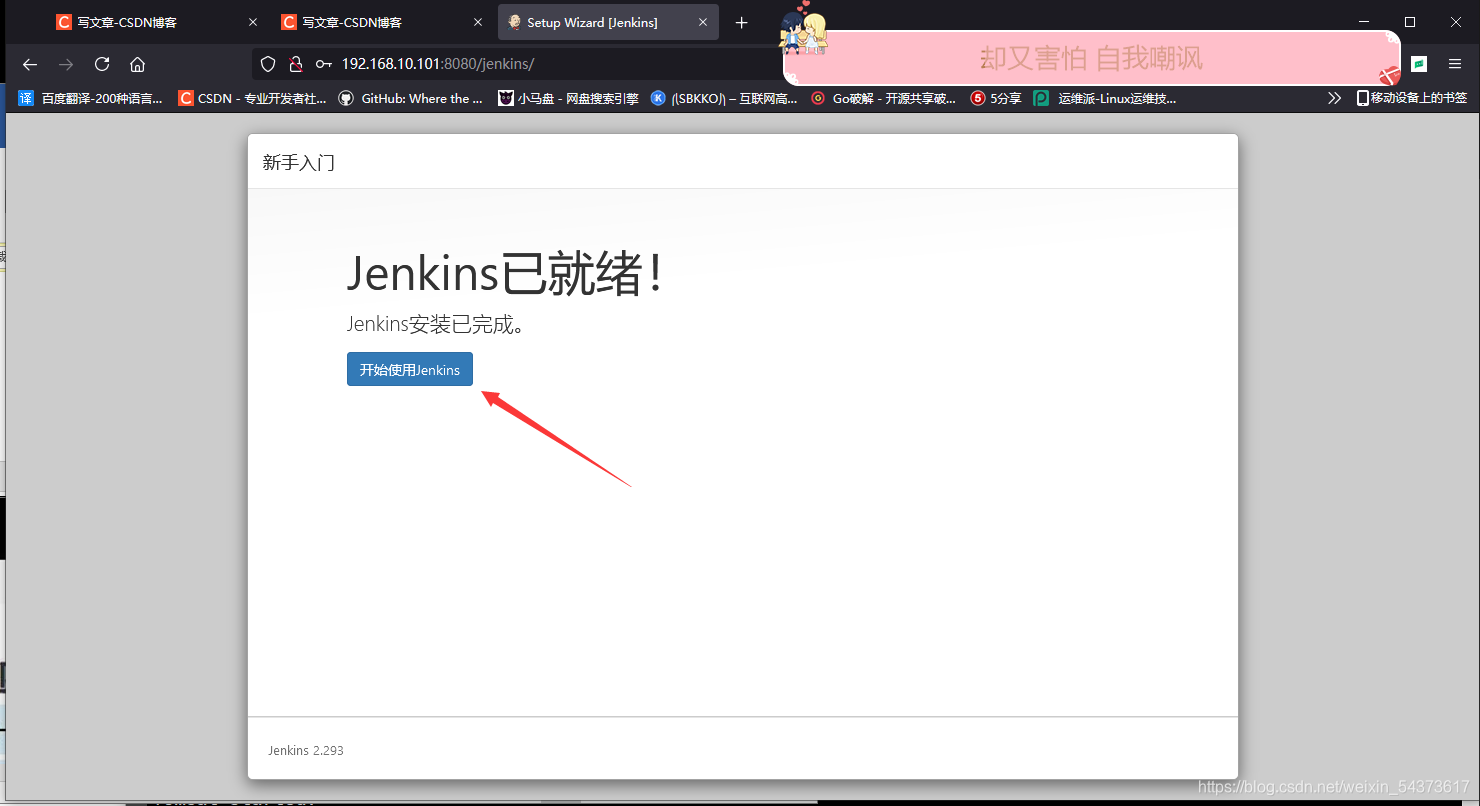Open the Go破解 - 开源共享 bookmark
This screenshot has width=1480, height=806.
click(x=883, y=98)
